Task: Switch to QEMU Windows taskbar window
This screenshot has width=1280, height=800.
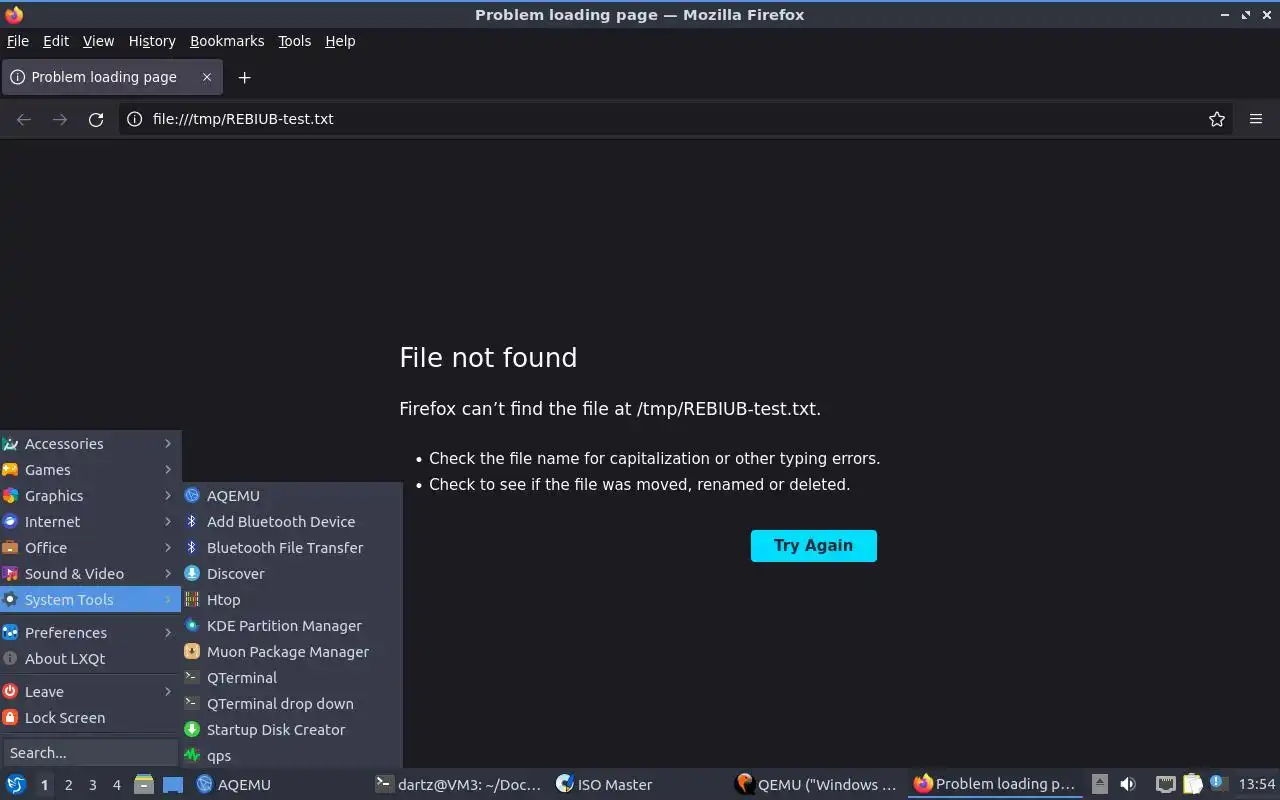Action: 817,785
